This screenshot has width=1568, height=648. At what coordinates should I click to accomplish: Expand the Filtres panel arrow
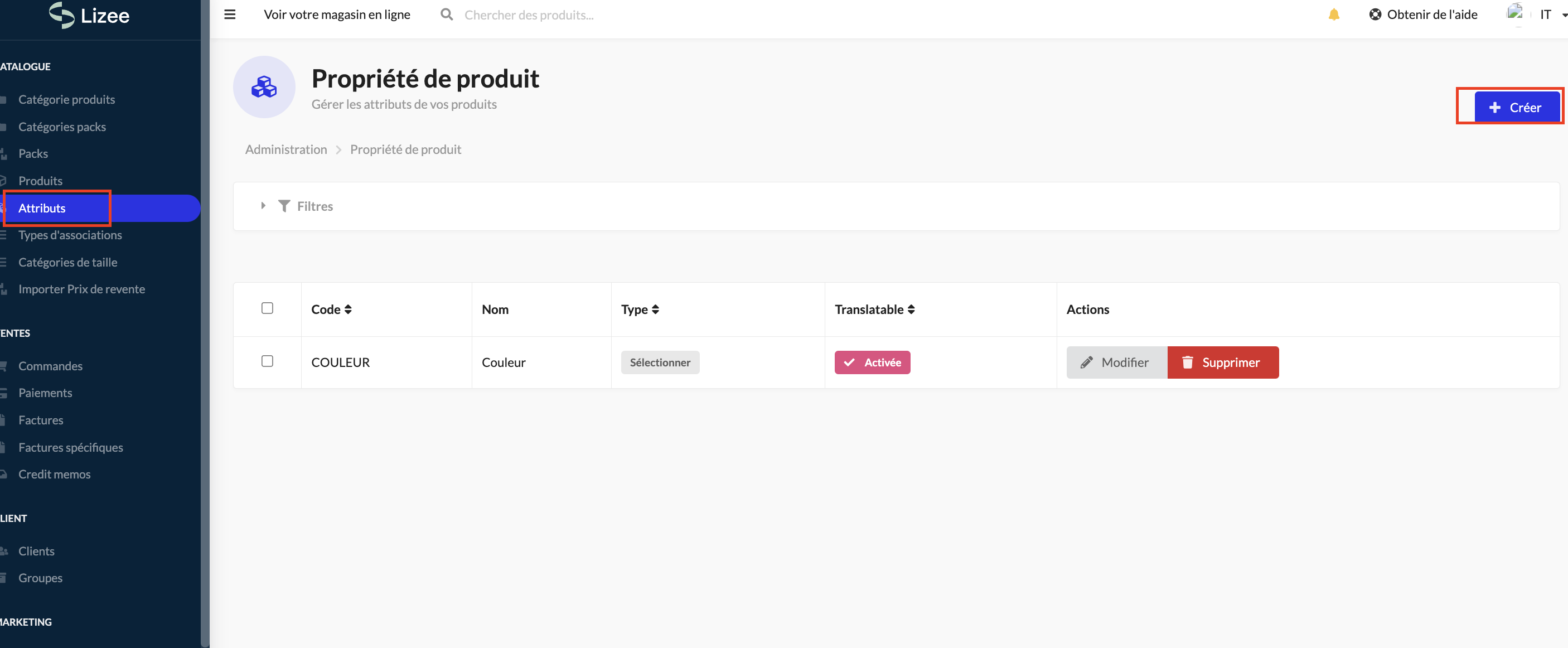(x=263, y=206)
